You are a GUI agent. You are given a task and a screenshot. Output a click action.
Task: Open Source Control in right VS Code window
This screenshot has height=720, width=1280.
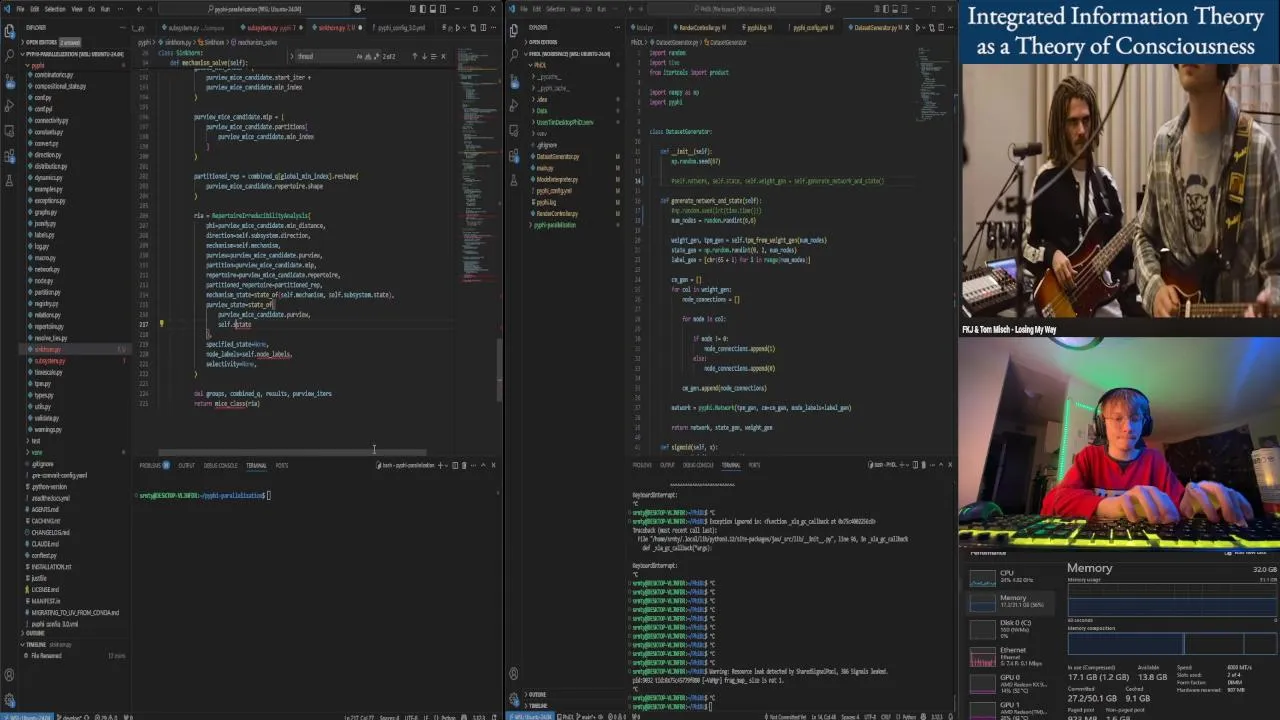(514, 80)
